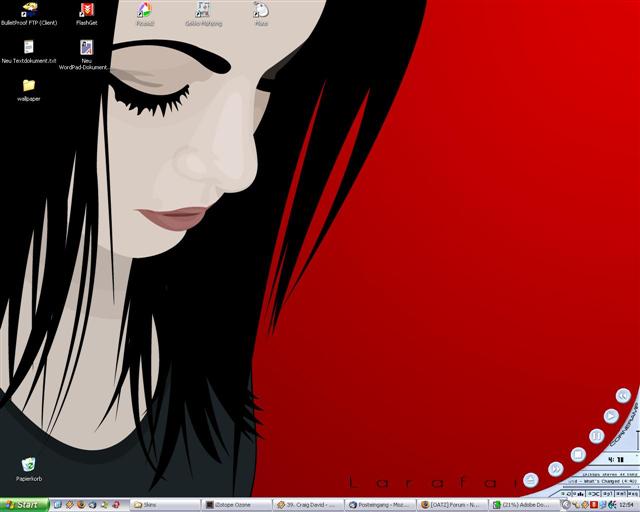
Task: Open the FlashGet desktop icon
Action: coord(86,11)
